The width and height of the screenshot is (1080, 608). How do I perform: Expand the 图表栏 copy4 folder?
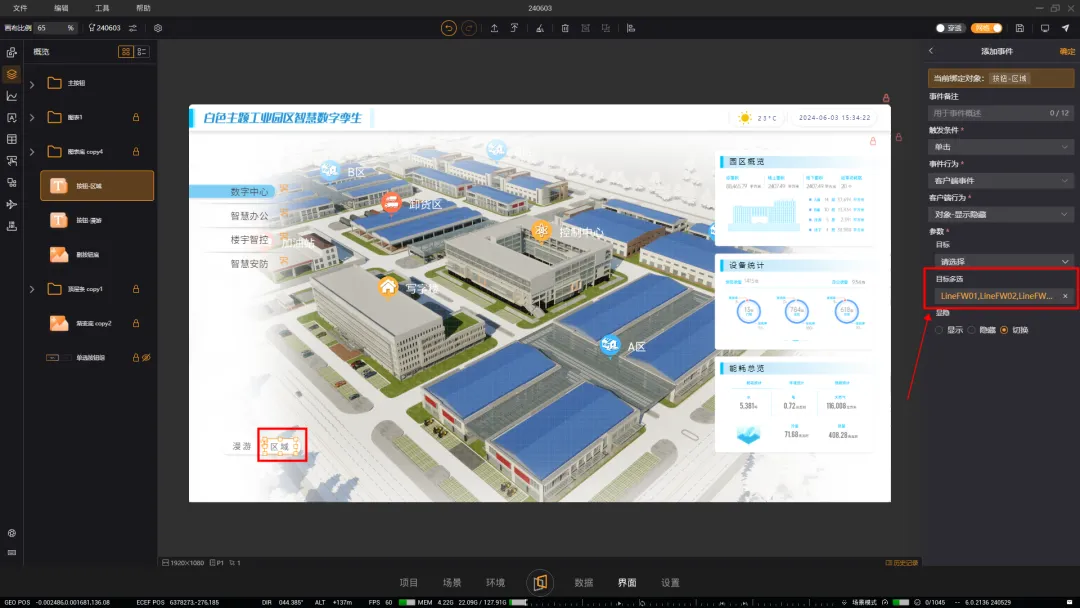pyautogui.click(x=32, y=151)
